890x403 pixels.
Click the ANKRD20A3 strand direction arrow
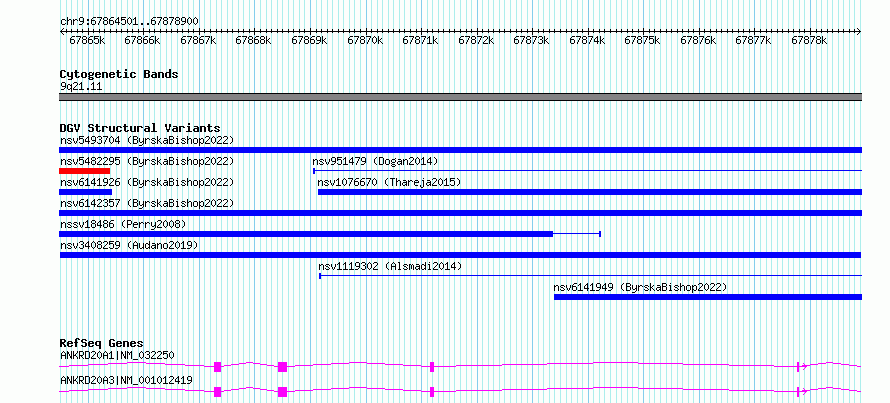tap(802, 392)
